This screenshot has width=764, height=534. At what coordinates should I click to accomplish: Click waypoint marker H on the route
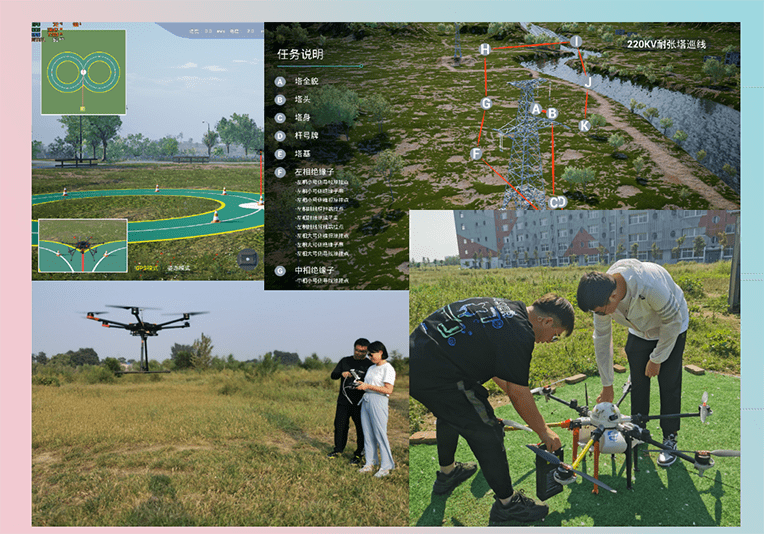point(485,49)
